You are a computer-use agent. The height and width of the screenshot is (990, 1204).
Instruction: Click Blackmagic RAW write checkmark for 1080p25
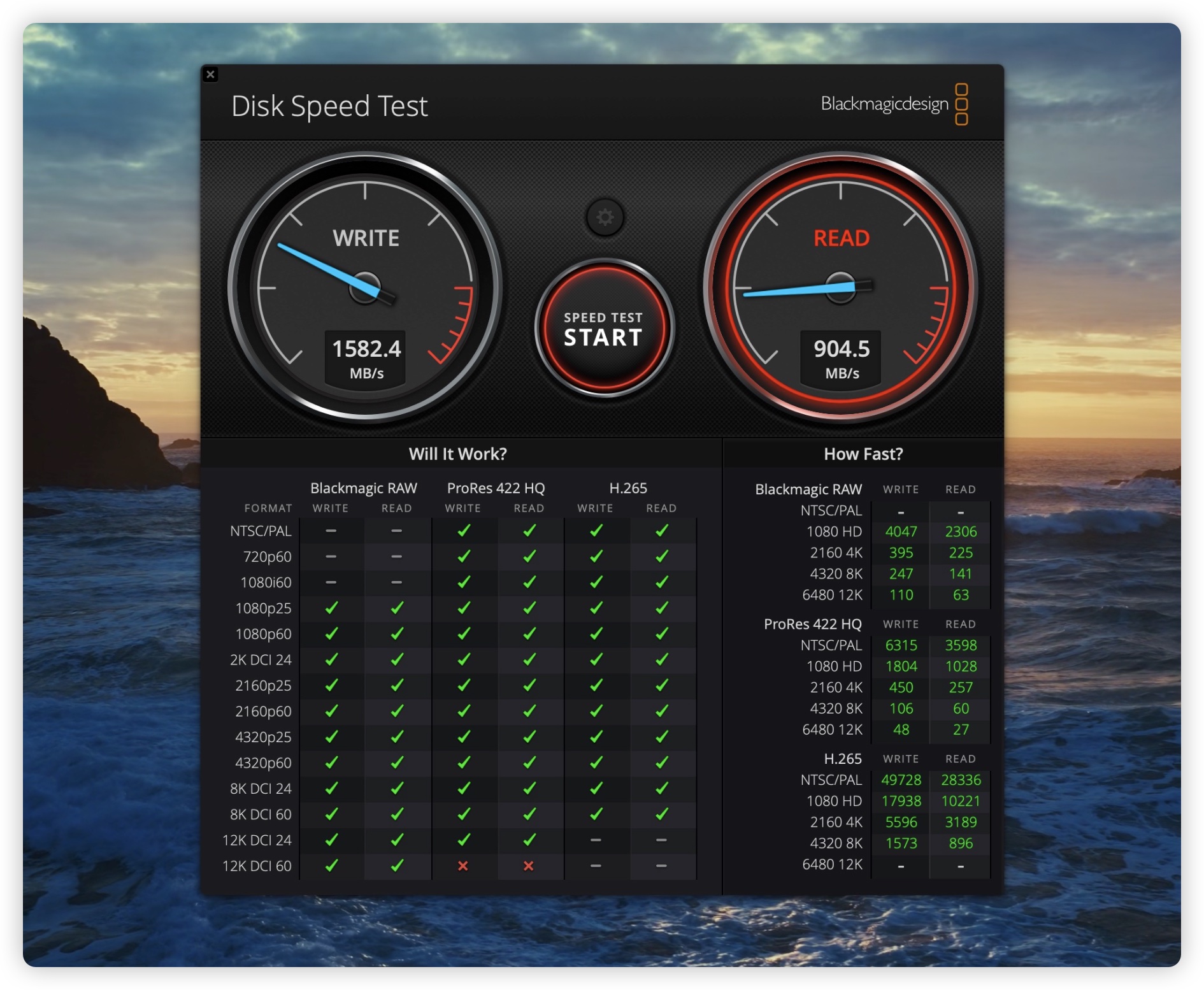331,608
